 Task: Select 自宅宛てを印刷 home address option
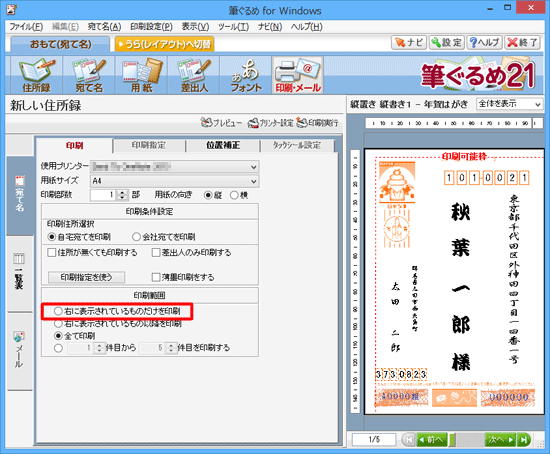pos(52,237)
